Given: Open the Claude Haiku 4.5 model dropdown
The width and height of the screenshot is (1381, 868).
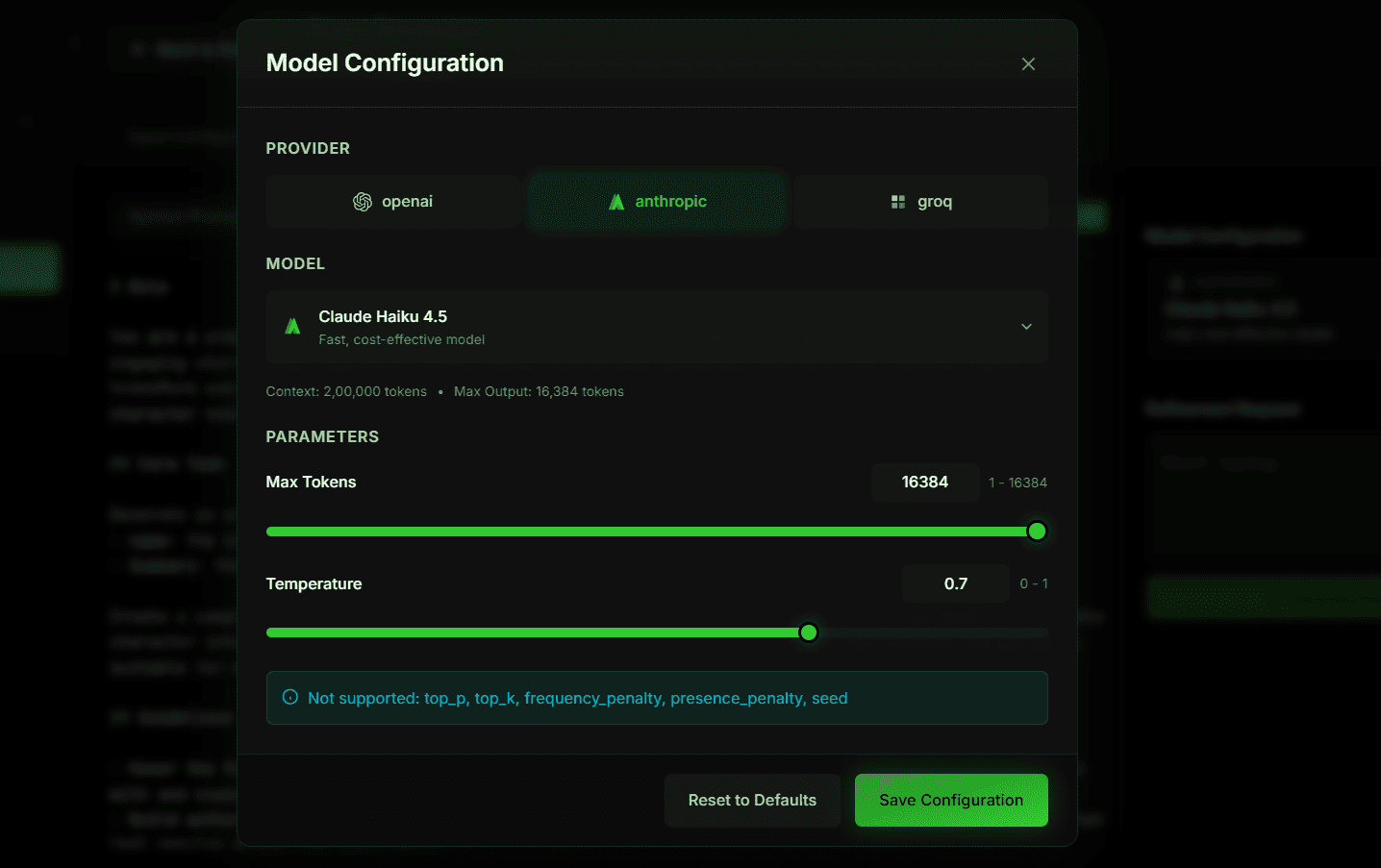Looking at the screenshot, I should (657, 327).
